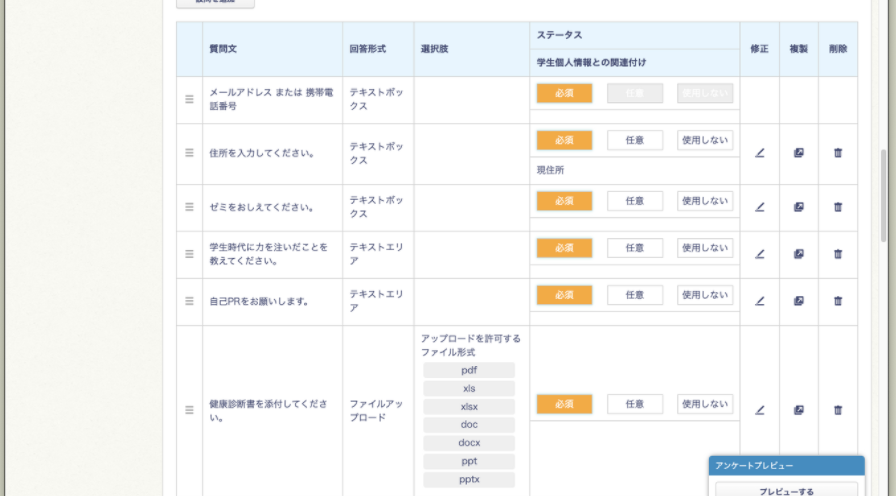
Task: Click the add question button at top
Action: click(215, 3)
